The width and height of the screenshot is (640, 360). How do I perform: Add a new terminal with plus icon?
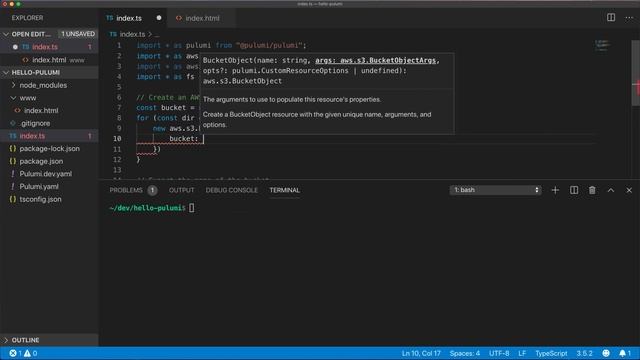[555, 190]
